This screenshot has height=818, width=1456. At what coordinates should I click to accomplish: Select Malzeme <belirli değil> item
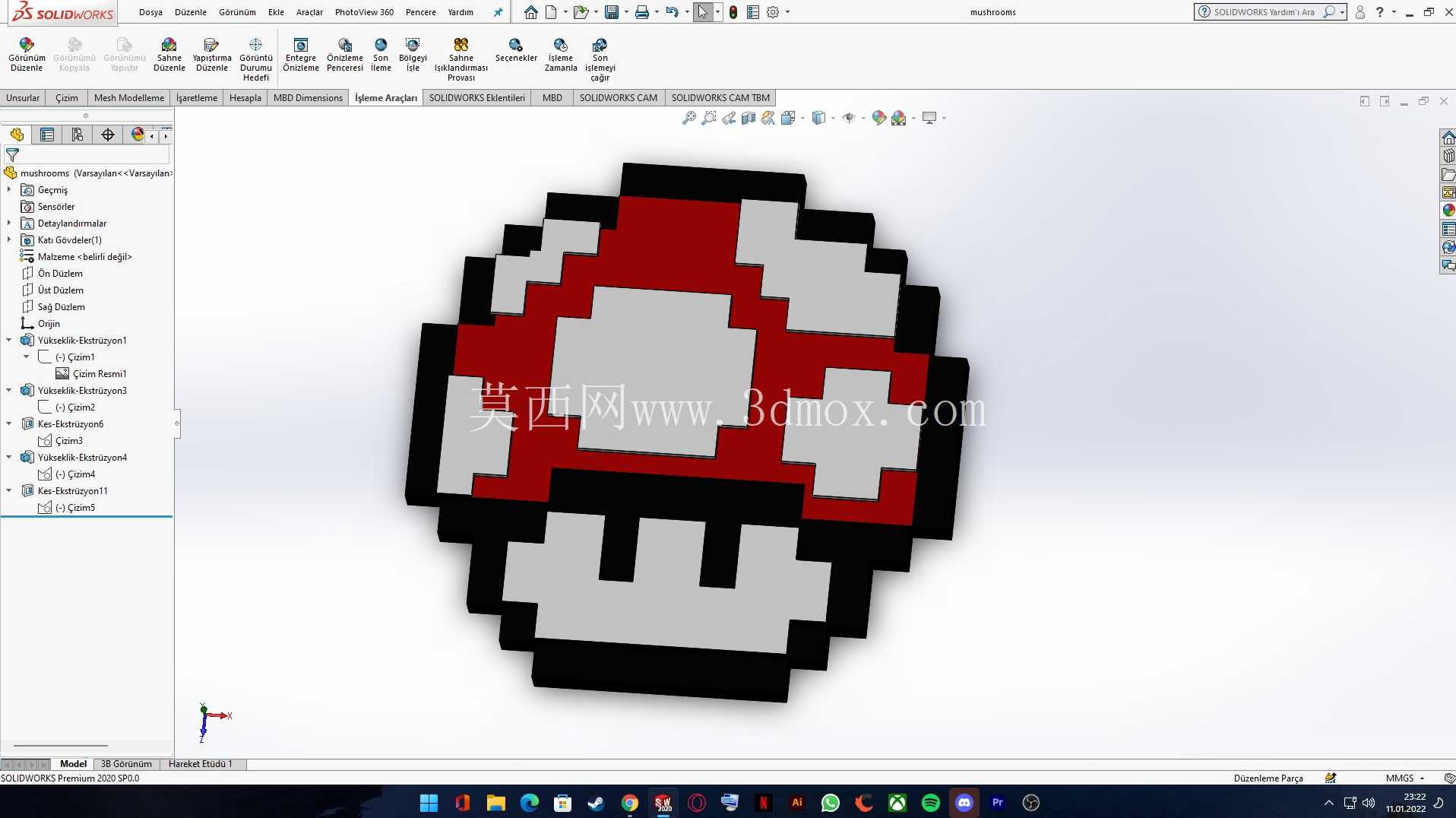pos(84,256)
